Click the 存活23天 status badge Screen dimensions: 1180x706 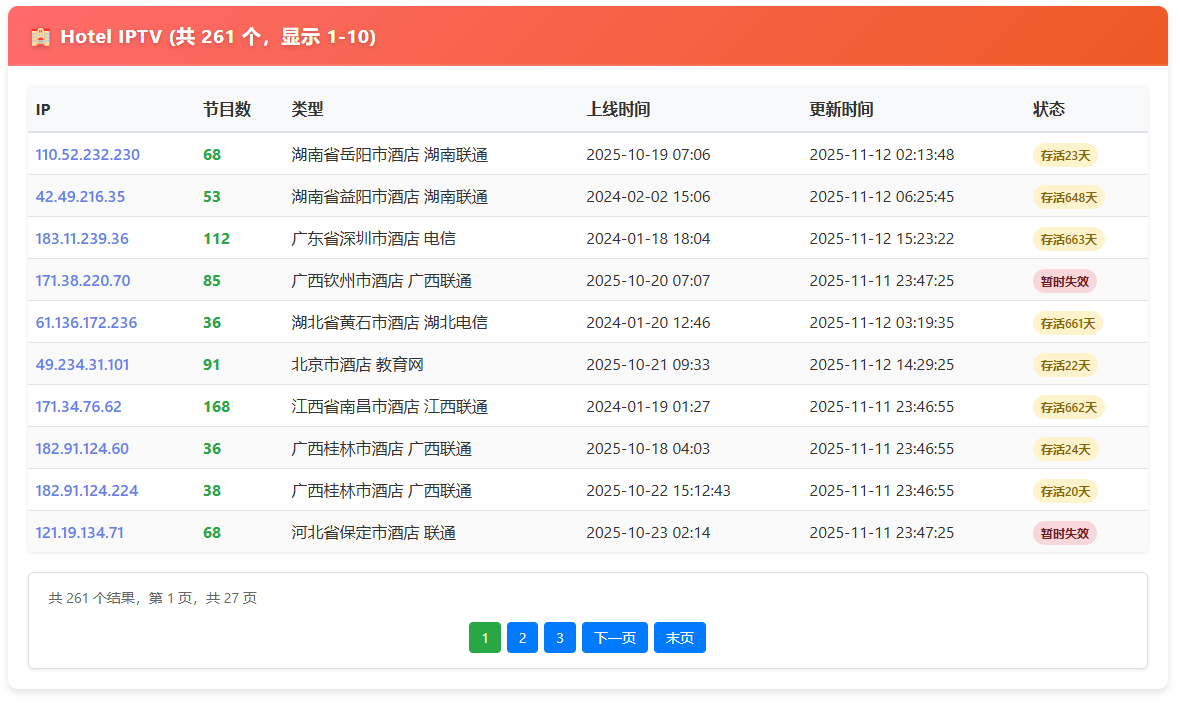pyautogui.click(x=1065, y=155)
